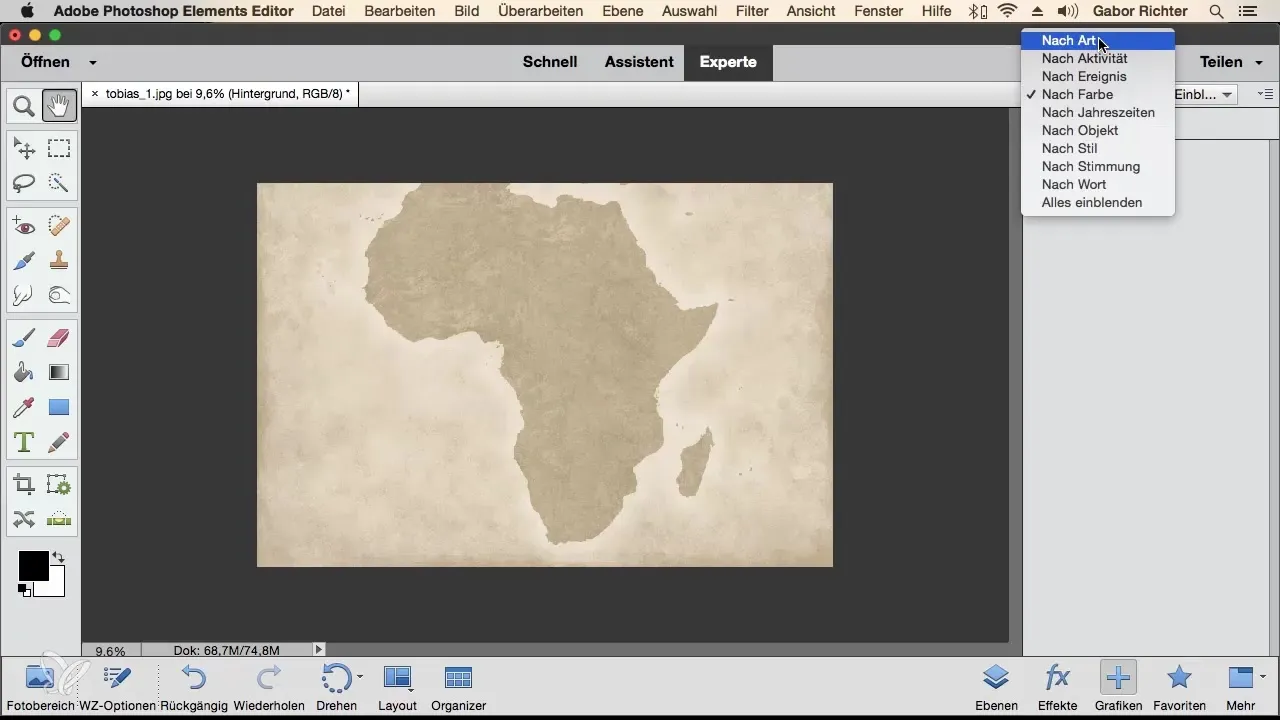
Task: Open the Öffnen dropdown arrow
Action: 93,62
